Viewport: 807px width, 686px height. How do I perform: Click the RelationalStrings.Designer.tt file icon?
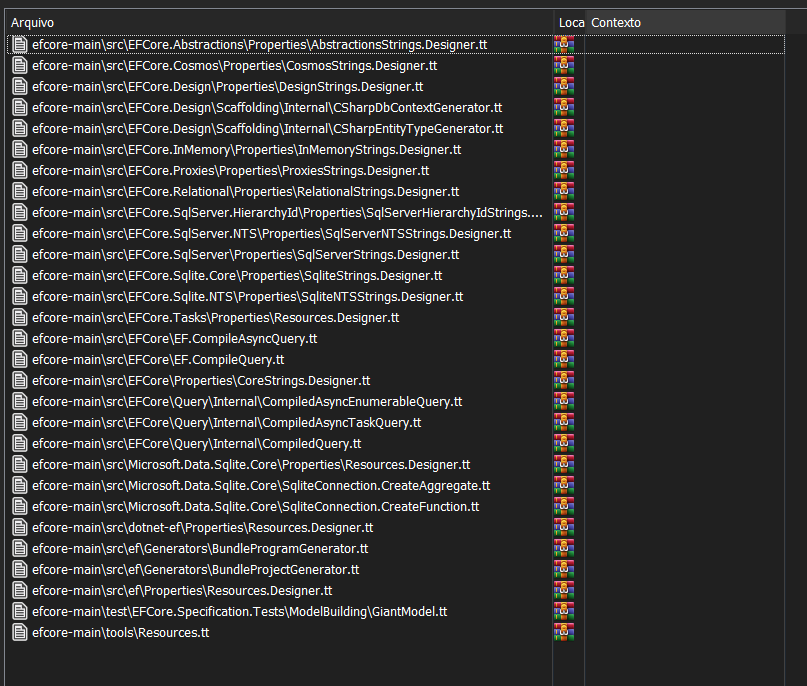tap(20, 191)
